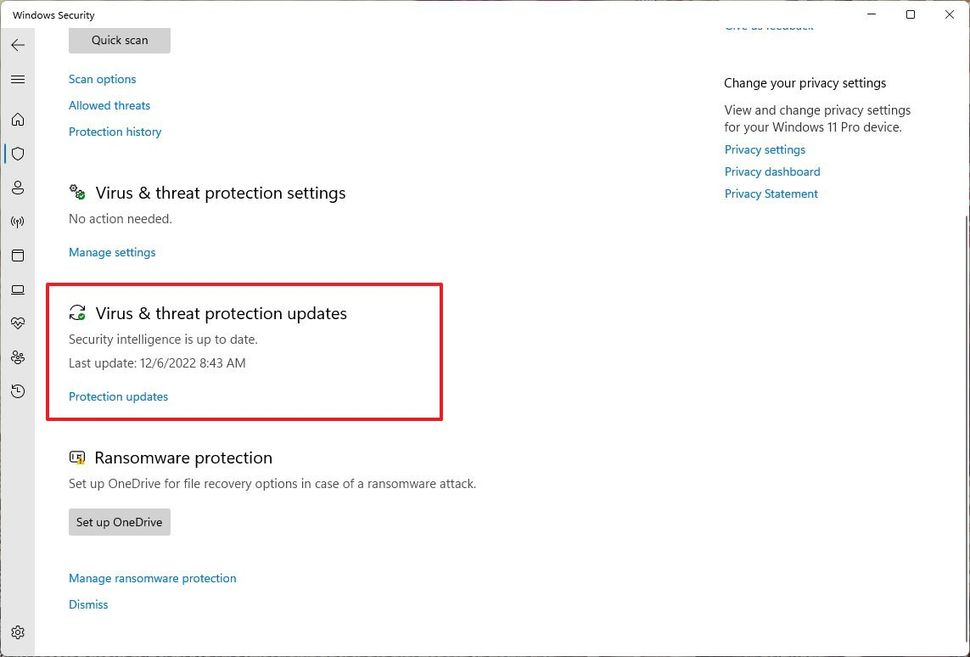
Task: Open App & browser control section
Action: coord(18,255)
